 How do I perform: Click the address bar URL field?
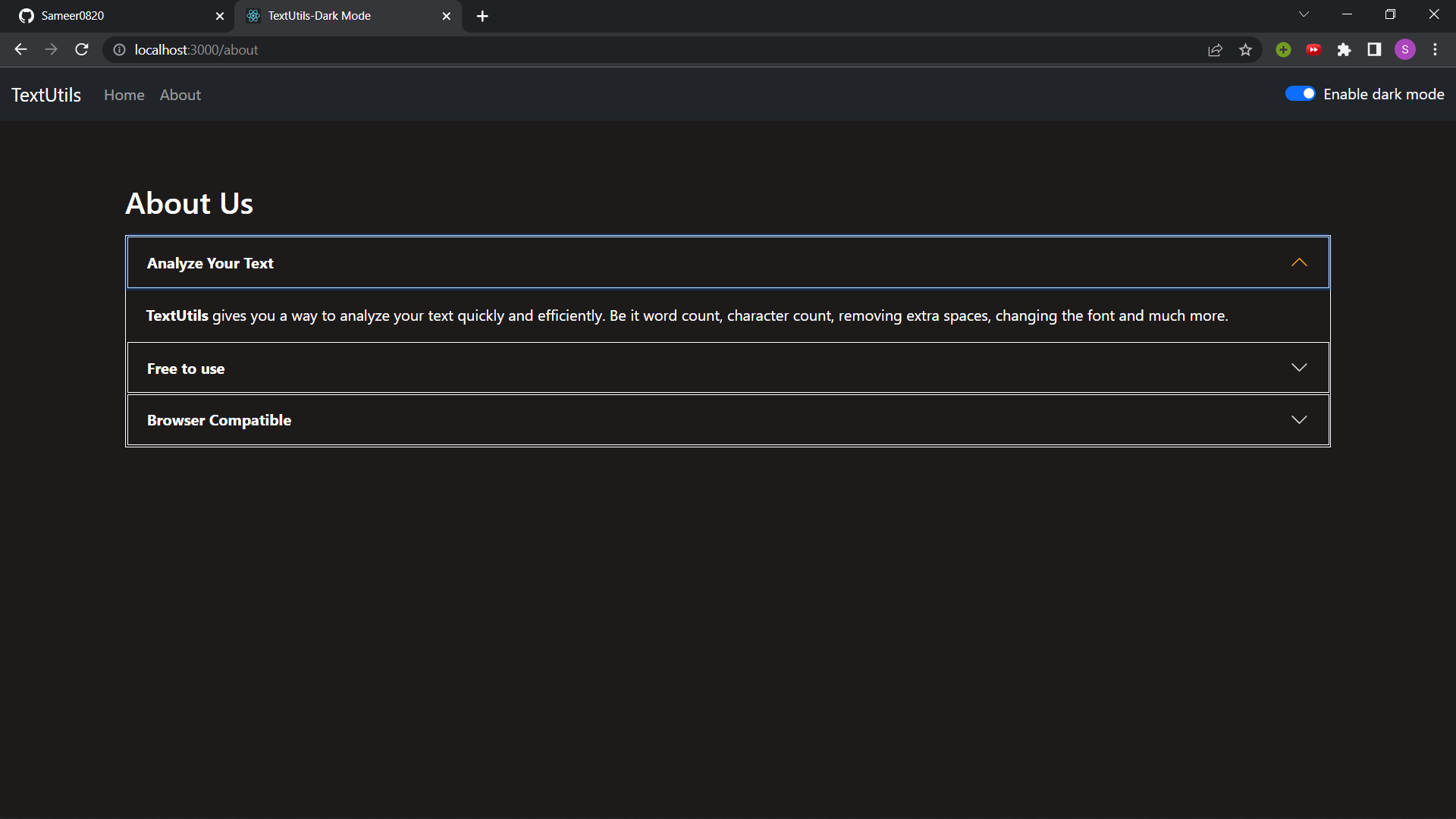pos(607,50)
